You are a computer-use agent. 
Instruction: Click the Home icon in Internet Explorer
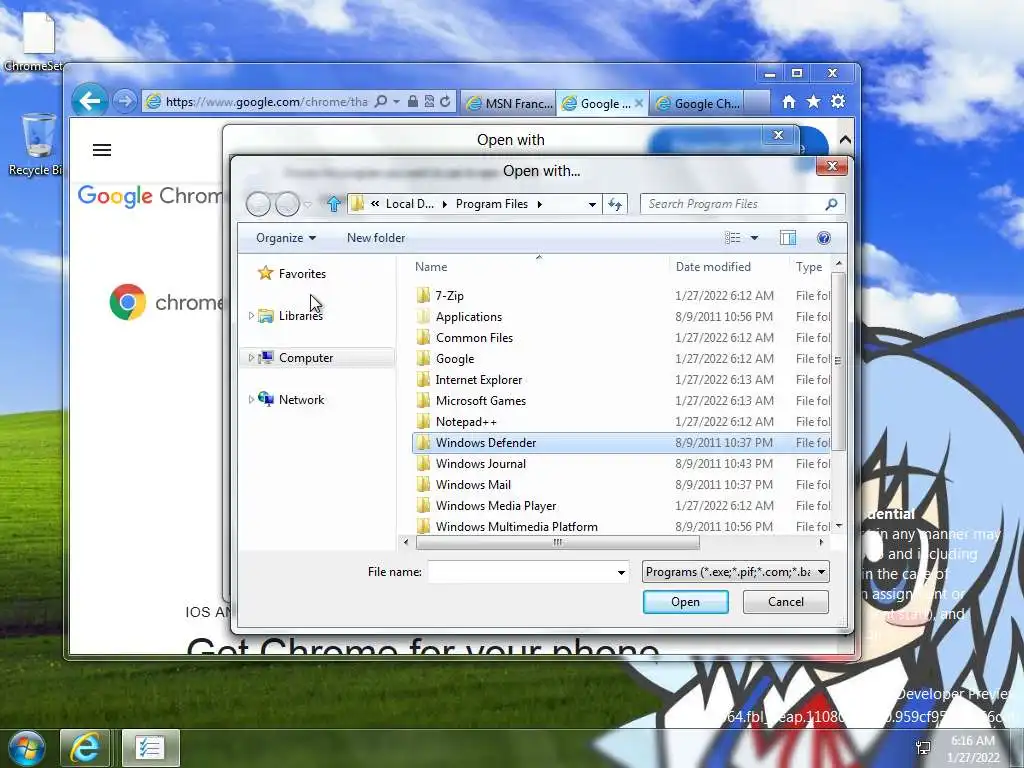point(789,101)
